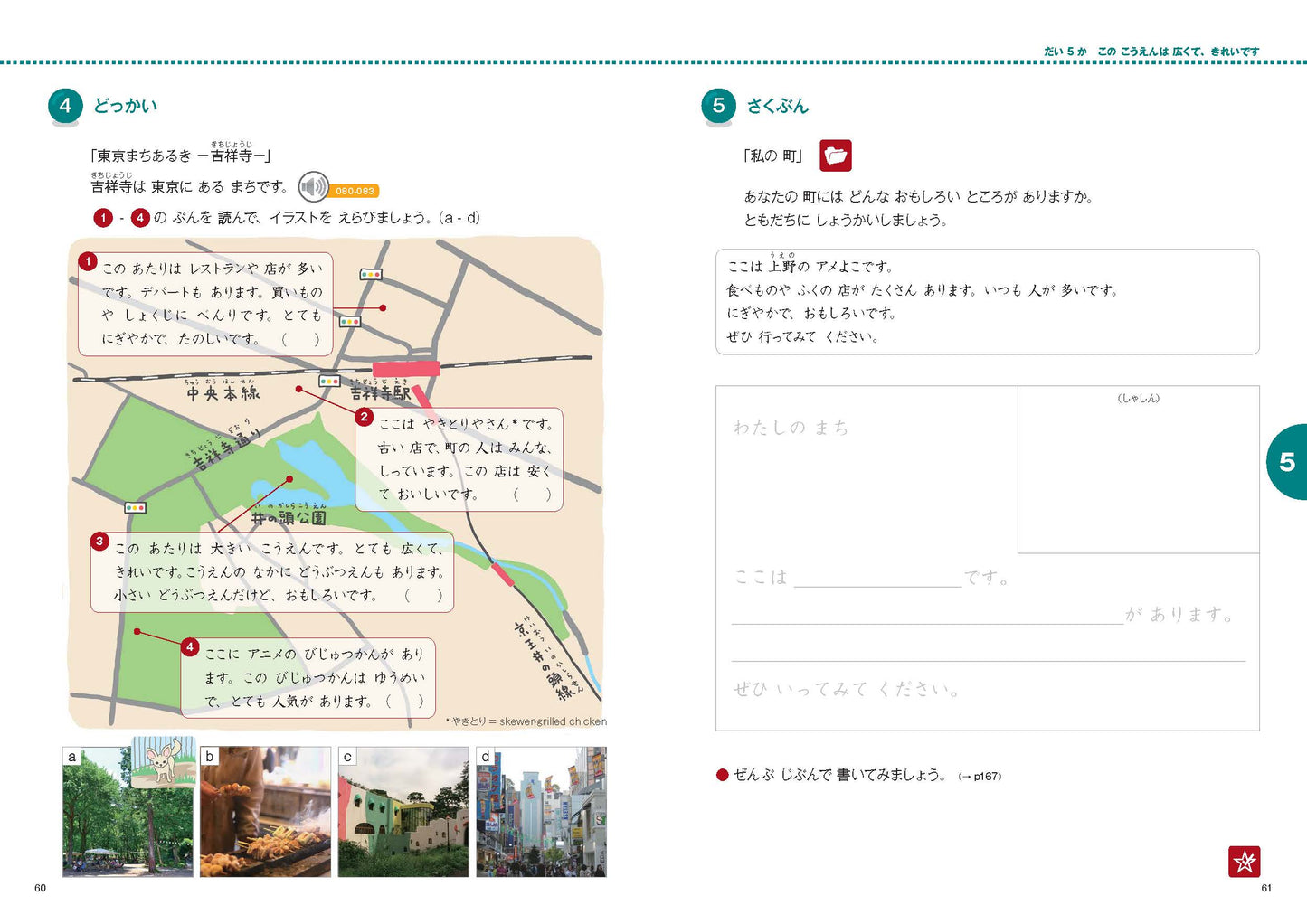Click red number 2 marker on map
Screen dimensions: 1307x924
pyautogui.click(x=364, y=417)
